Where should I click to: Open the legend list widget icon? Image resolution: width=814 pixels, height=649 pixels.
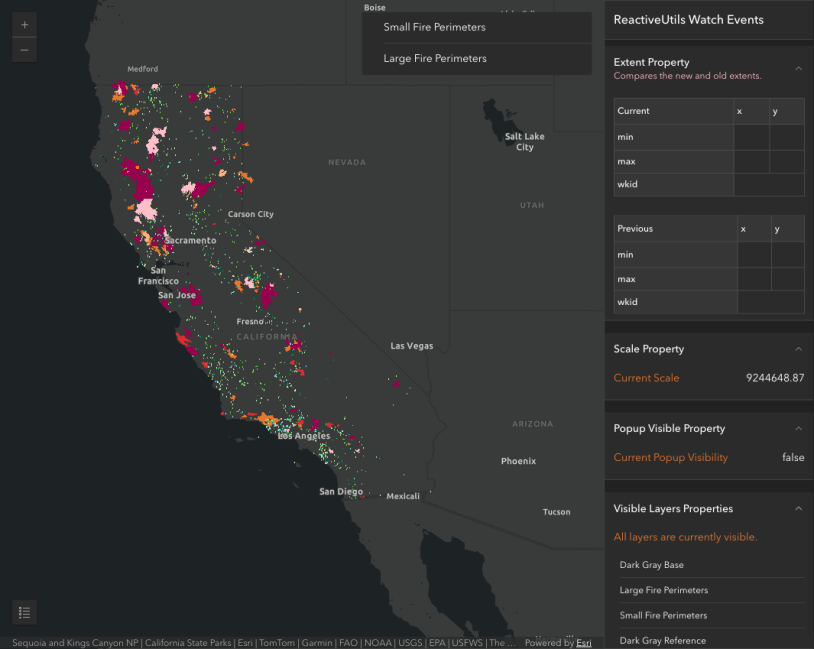point(25,612)
